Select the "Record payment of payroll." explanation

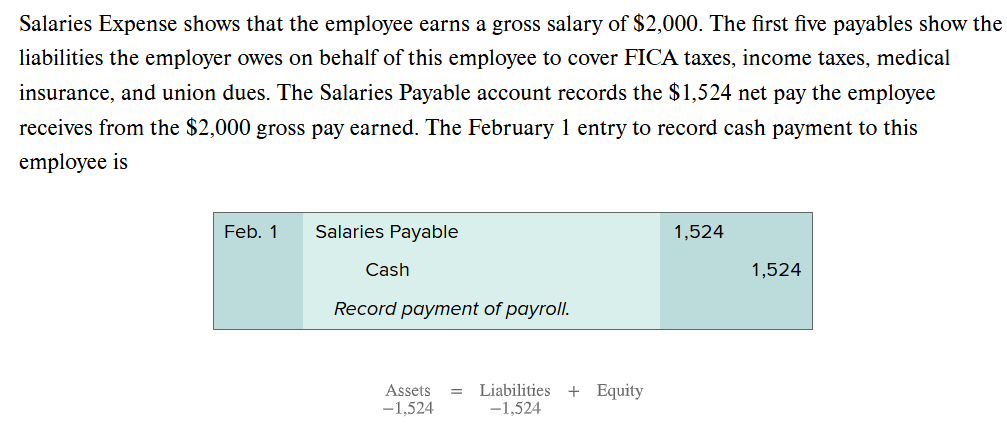click(x=451, y=309)
